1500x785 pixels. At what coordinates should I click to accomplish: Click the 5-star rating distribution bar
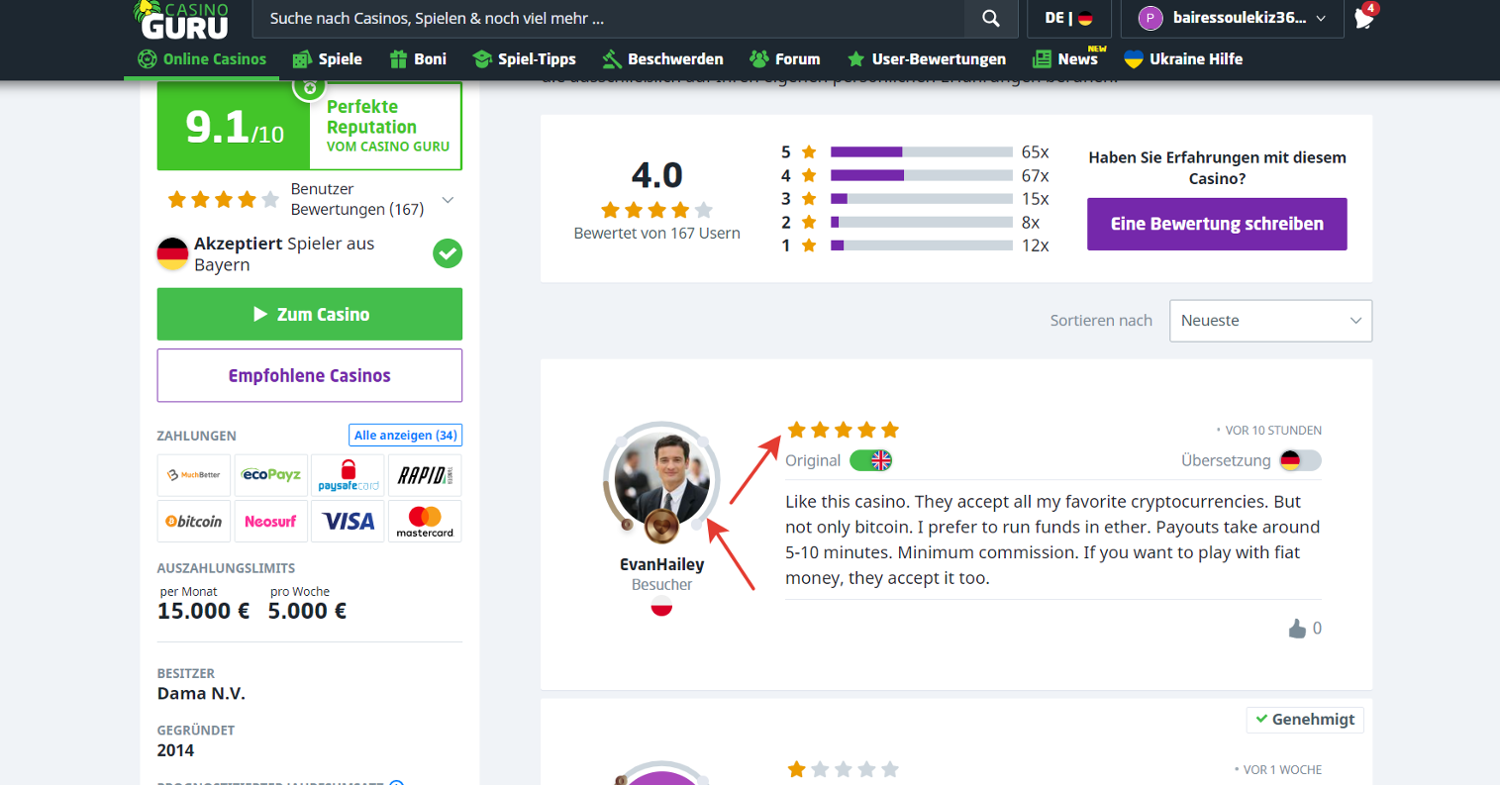[x=921, y=152]
